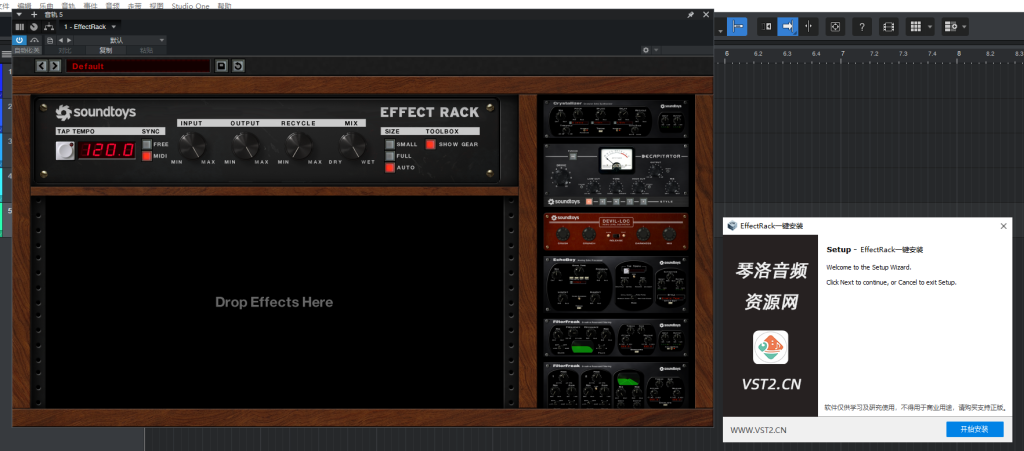Select SMALL rack size

[x=390, y=144]
